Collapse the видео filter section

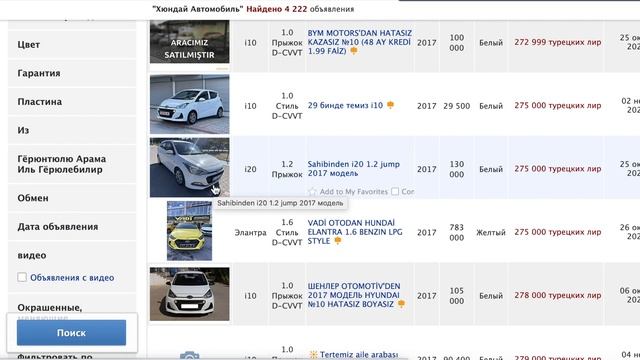pyautogui.click(x=72, y=255)
